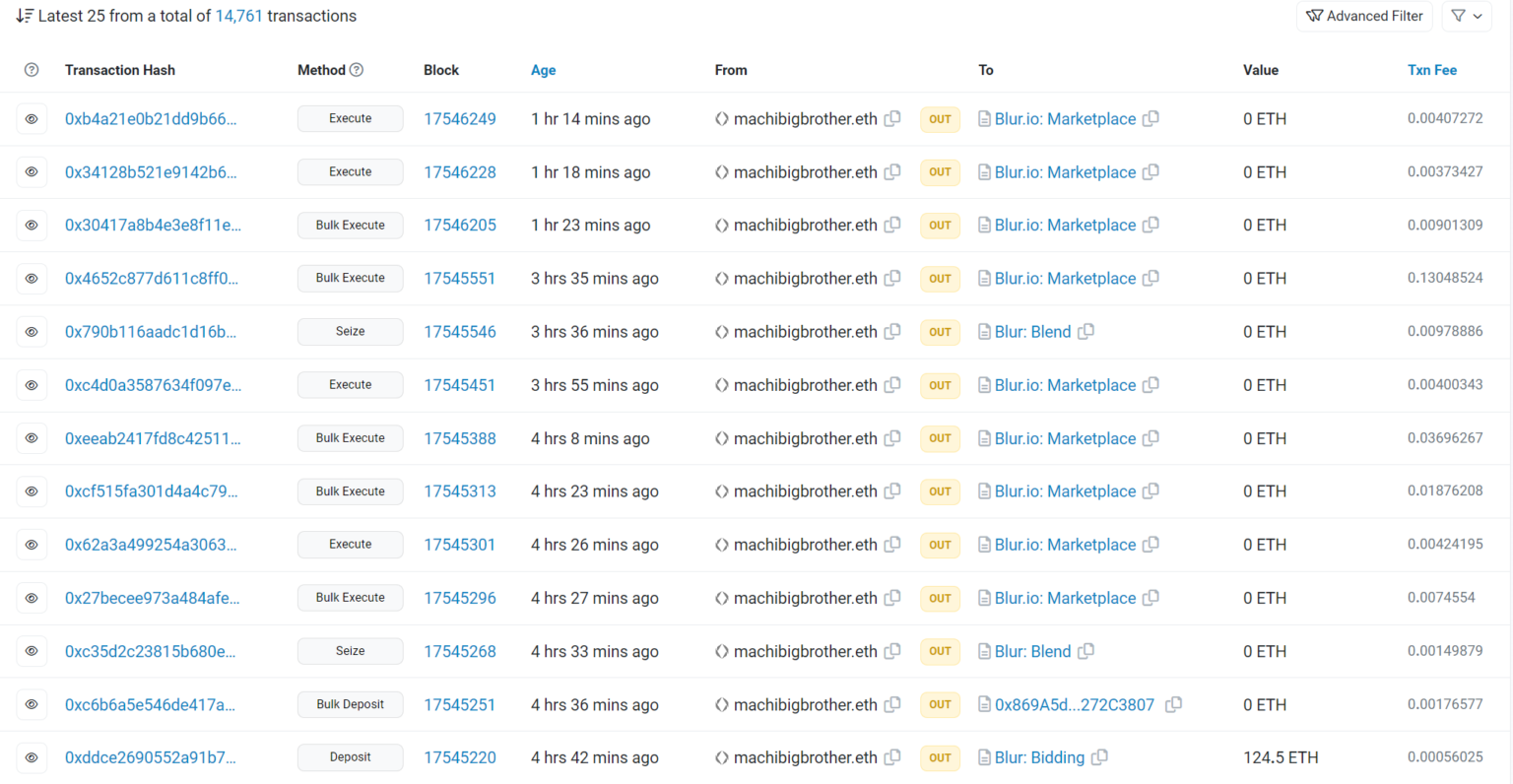Image resolution: width=1513 pixels, height=784 pixels.
Task: Toggle the Age column time format
Action: coord(543,70)
